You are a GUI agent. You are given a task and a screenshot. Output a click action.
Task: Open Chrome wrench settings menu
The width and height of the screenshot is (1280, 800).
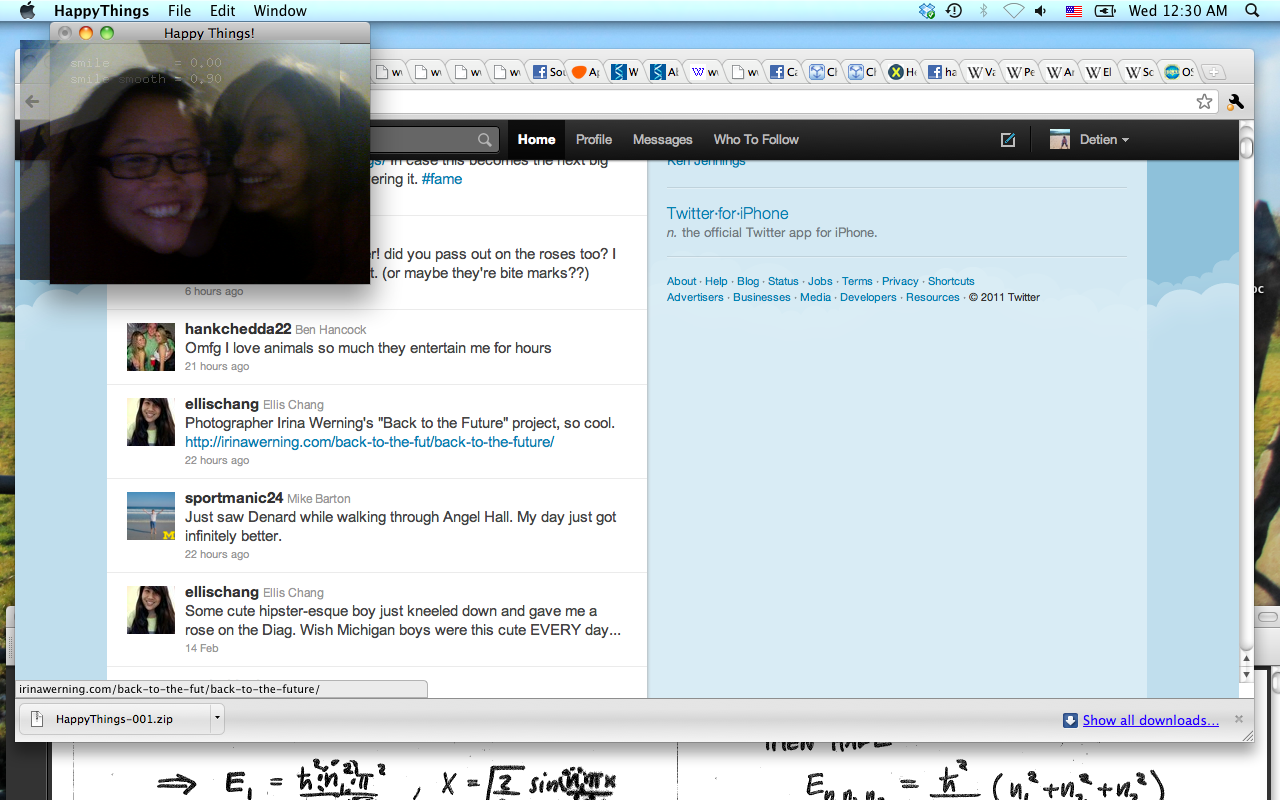pos(1235,101)
